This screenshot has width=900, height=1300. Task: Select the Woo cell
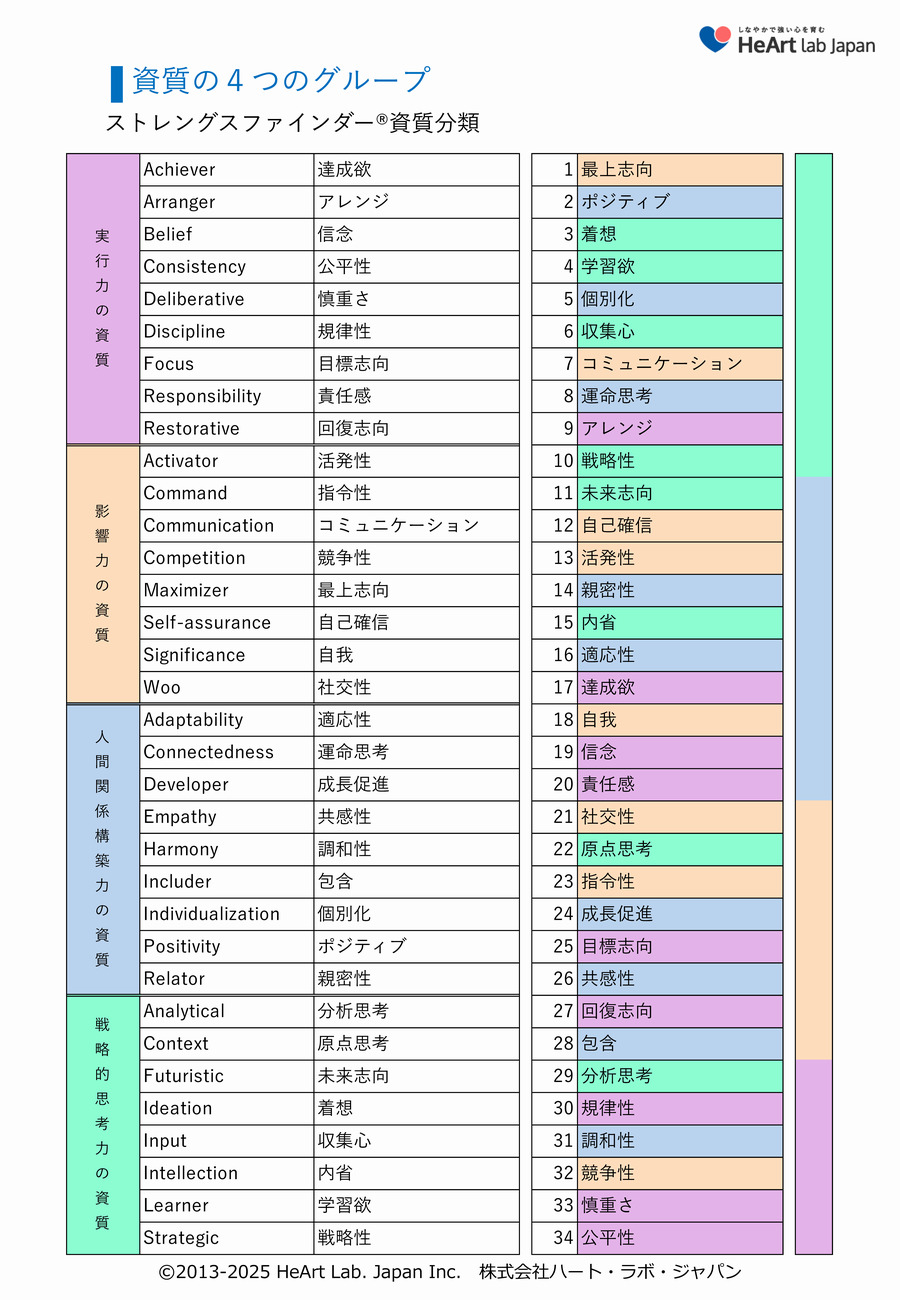click(x=227, y=687)
